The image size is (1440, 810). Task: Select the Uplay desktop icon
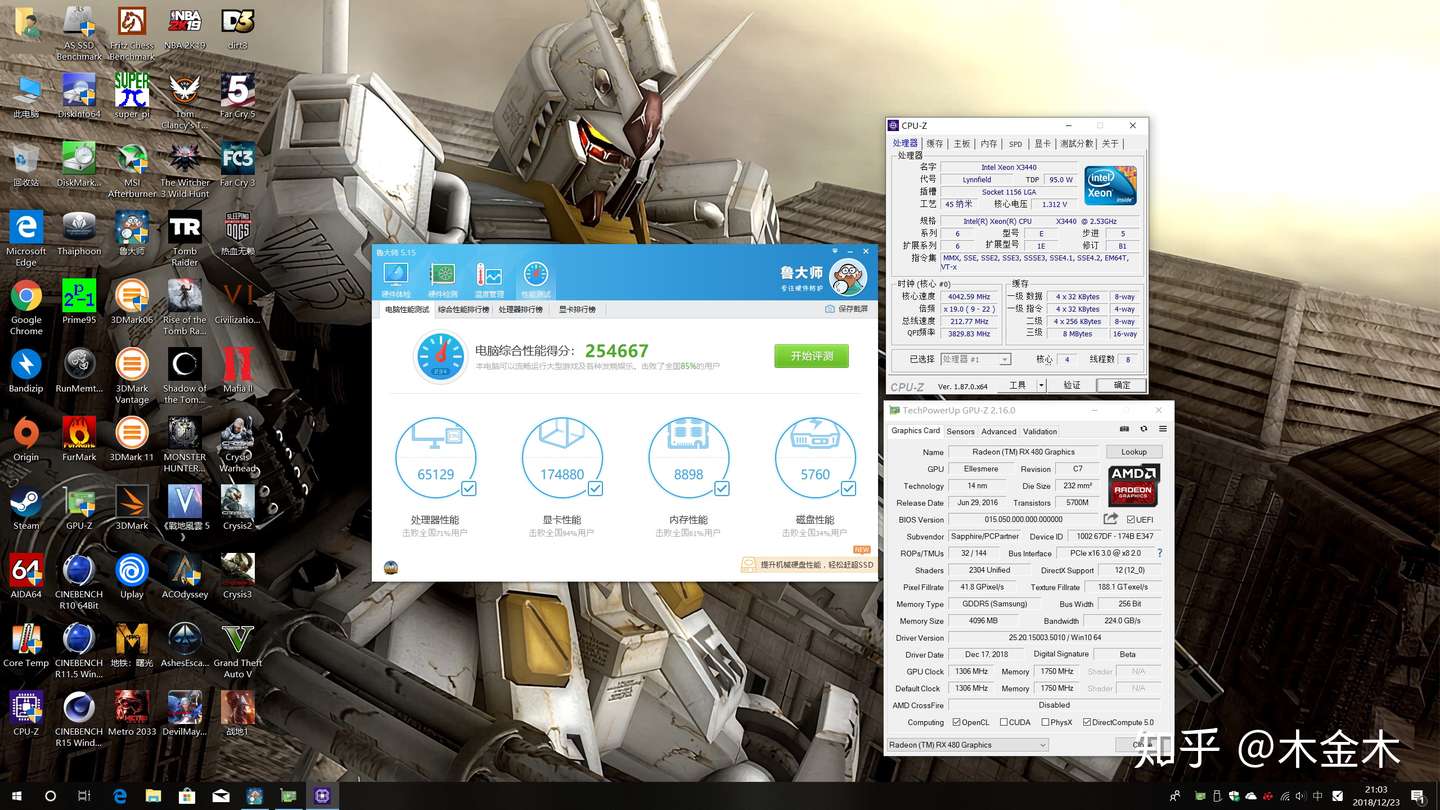coord(132,577)
